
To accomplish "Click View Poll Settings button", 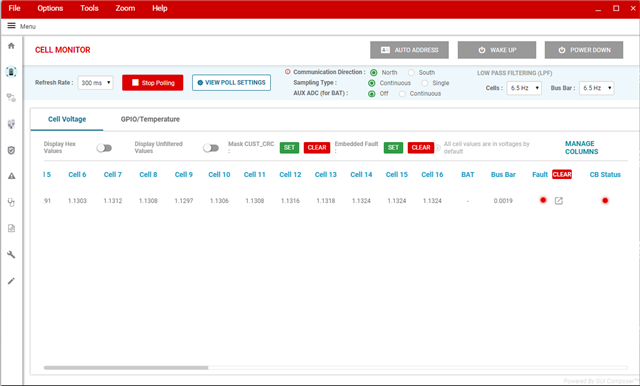I will click(231, 82).
